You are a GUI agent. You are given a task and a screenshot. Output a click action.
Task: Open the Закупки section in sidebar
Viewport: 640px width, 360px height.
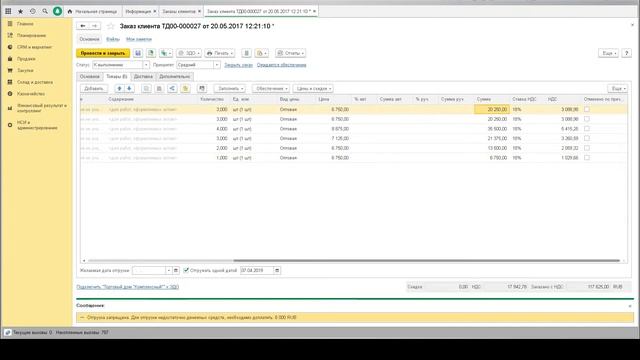[25, 71]
